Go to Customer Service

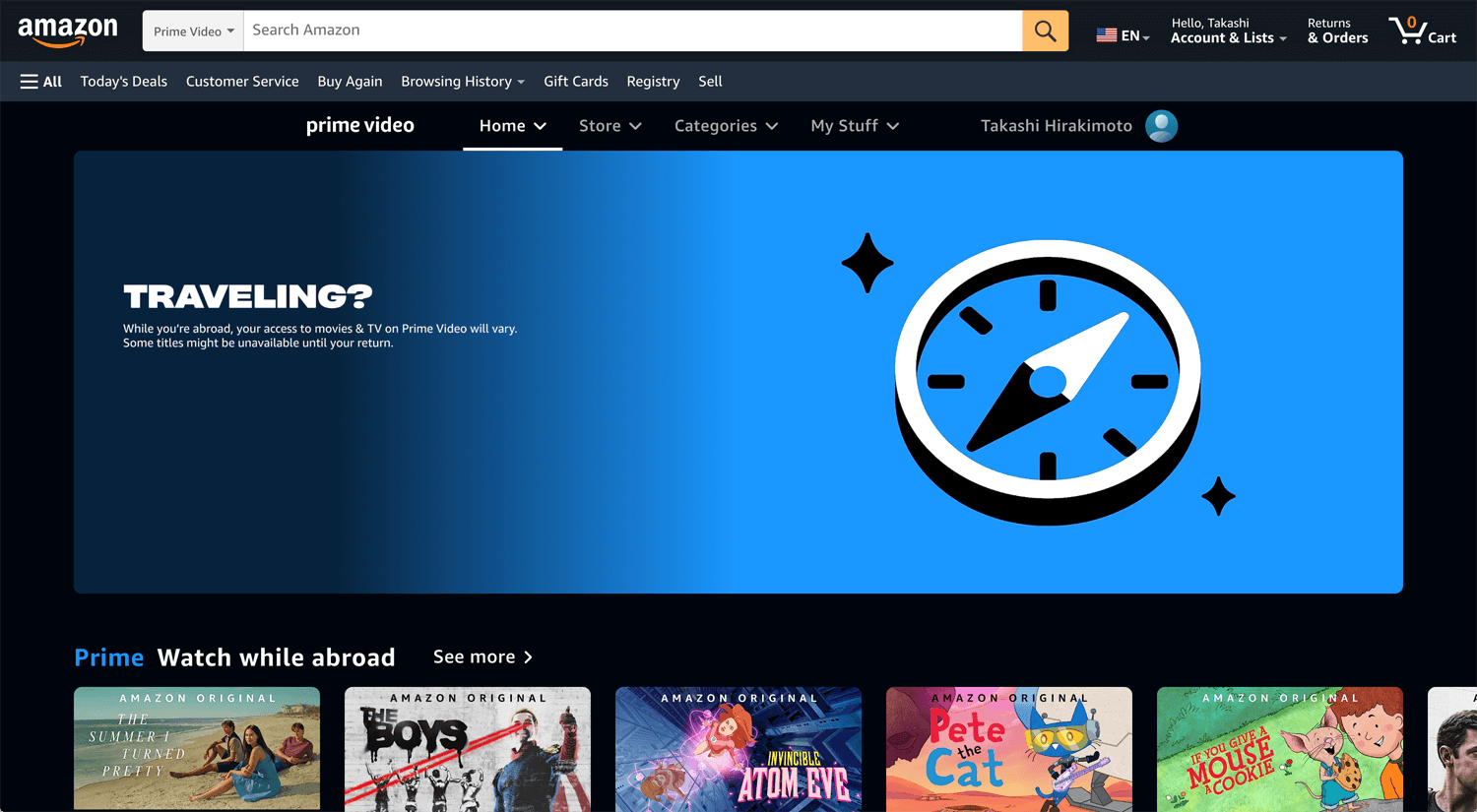point(242,82)
